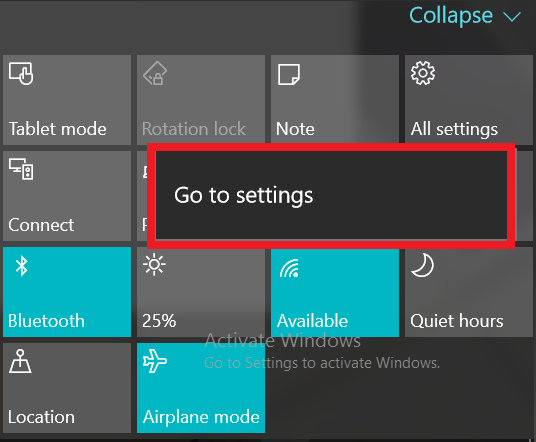
Task: Turn off the Bluetooth tile
Action: [x=67, y=292]
